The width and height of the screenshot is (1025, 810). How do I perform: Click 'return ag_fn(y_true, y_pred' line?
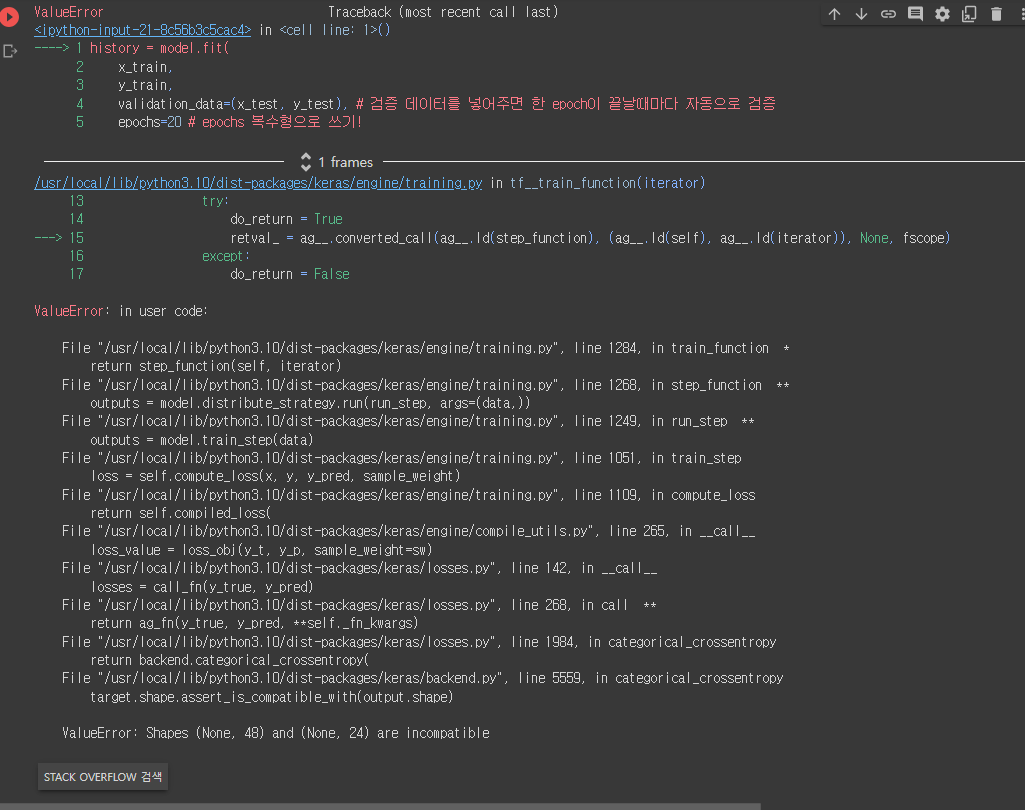[x=254, y=623]
